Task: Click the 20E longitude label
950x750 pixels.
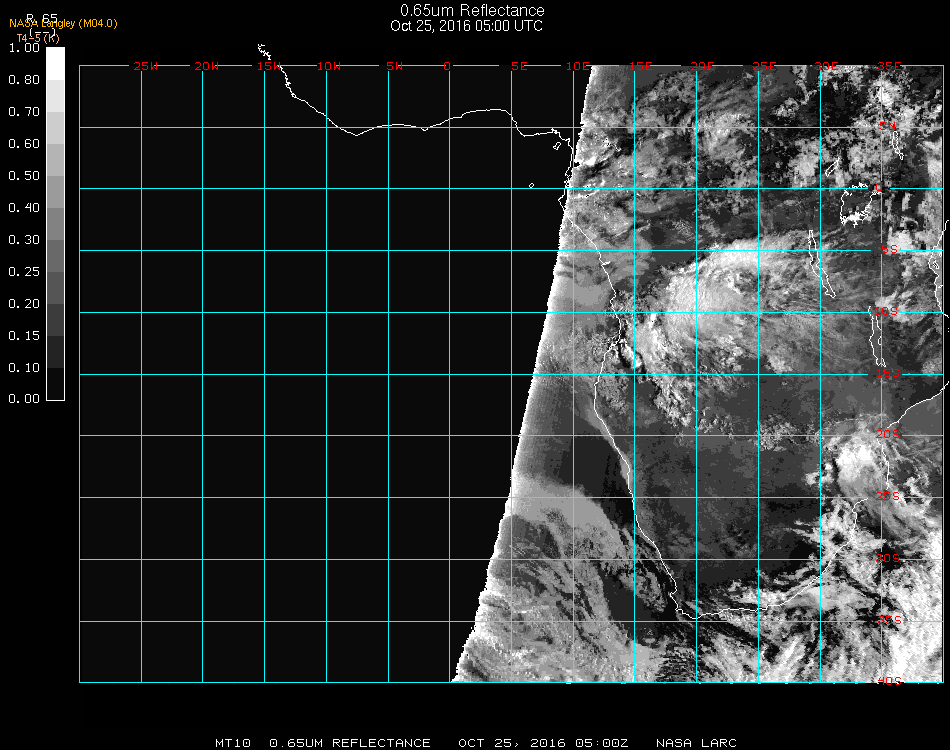Action: (703, 66)
